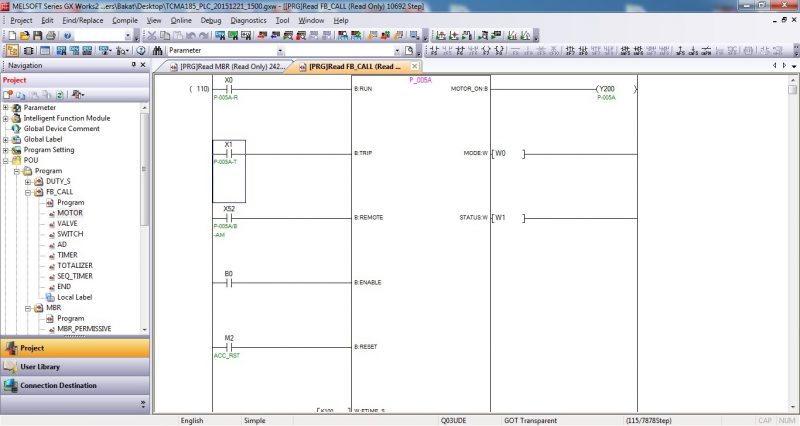
Task: Select MOTOR in the project tree
Action: pos(70,213)
